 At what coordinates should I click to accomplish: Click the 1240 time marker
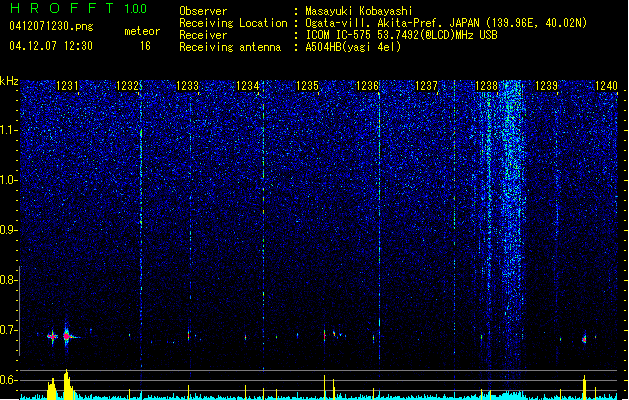pyautogui.click(x=607, y=86)
